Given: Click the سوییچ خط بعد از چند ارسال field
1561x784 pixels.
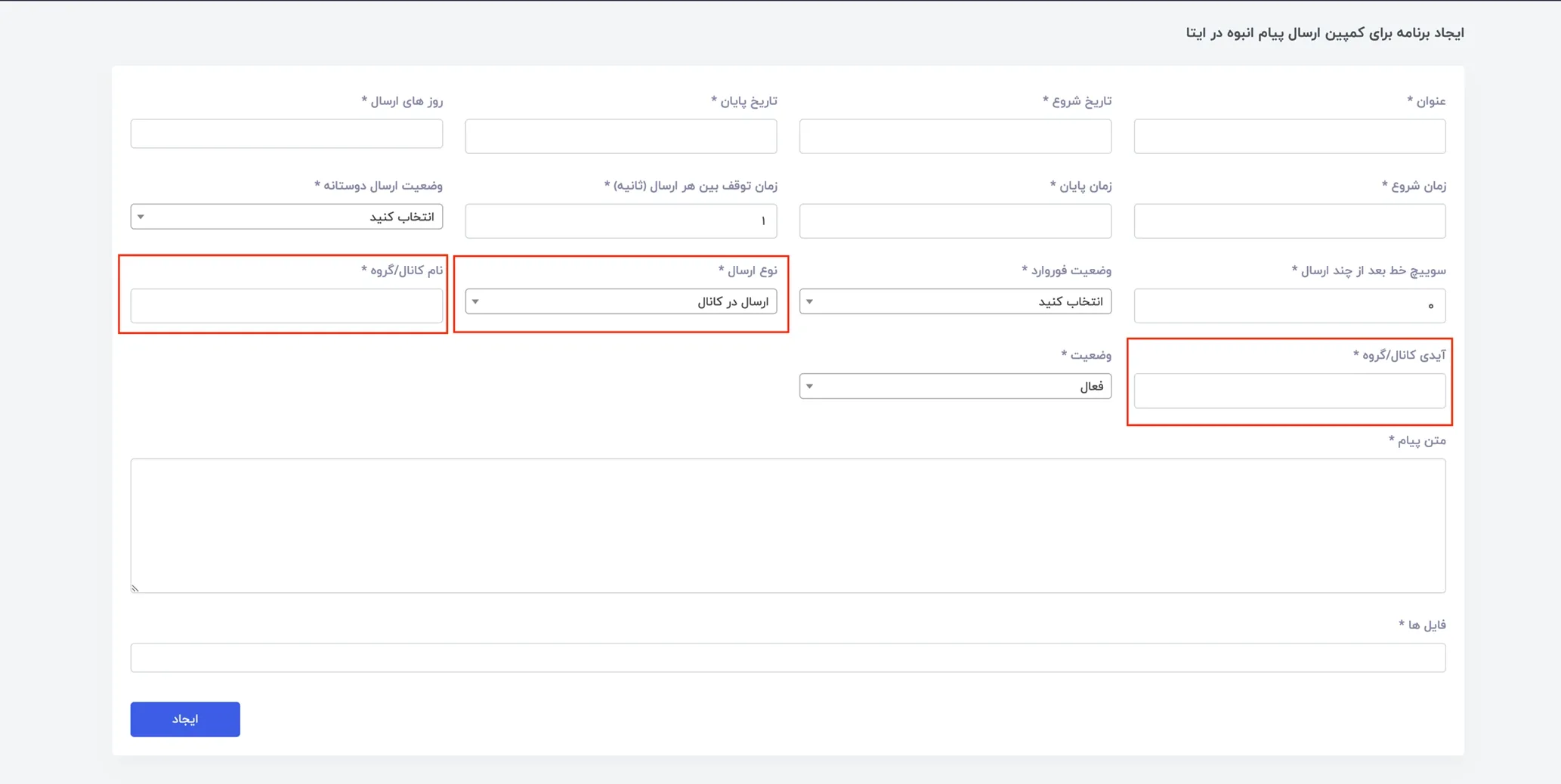Looking at the screenshot, I should pos(1290,305).
